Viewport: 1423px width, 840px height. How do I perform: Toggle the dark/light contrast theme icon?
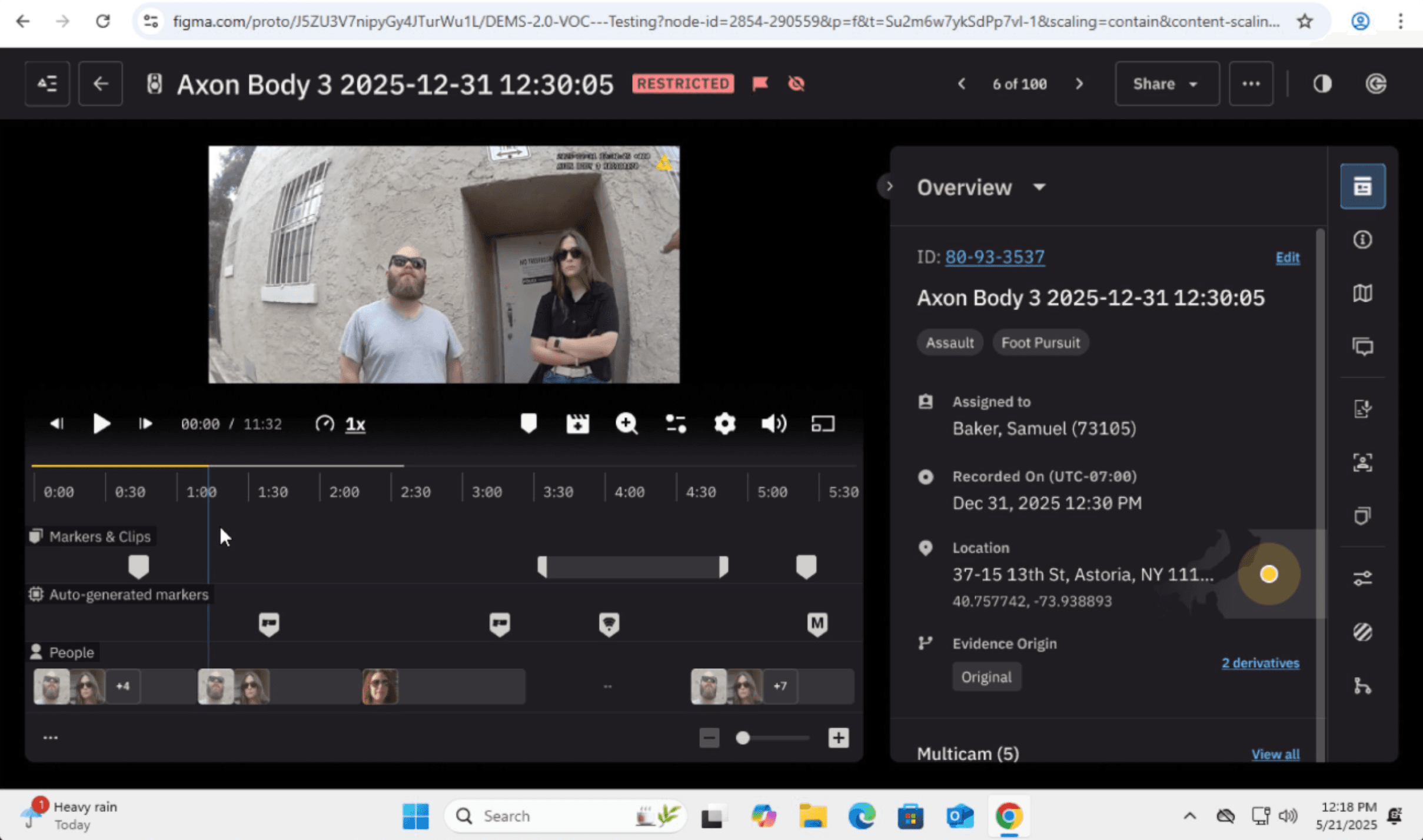(x=1322, y=84)
